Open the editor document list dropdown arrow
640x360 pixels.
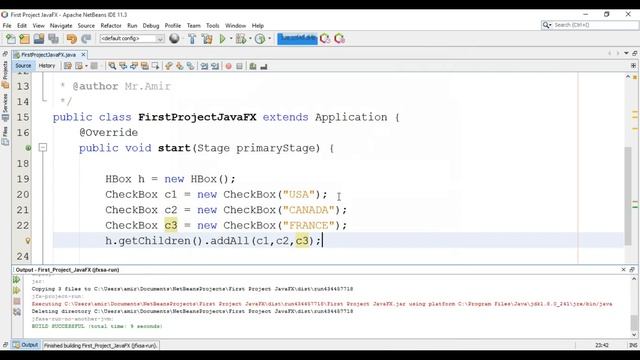click(x=626, y=54)
